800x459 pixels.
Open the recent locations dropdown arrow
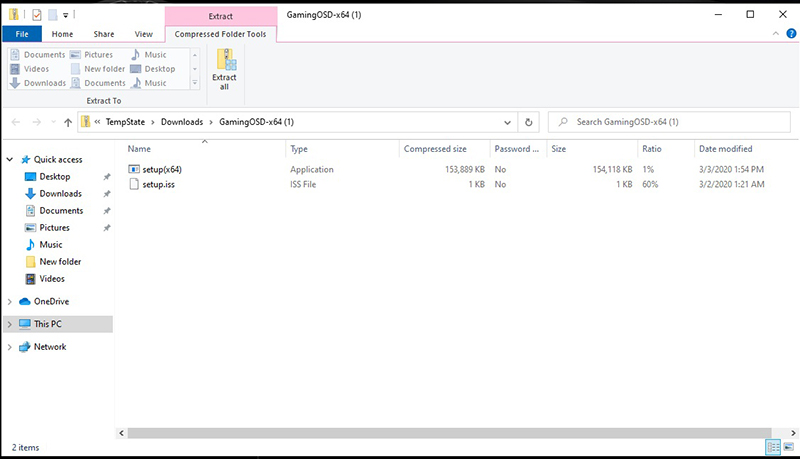tap(54, 122)
